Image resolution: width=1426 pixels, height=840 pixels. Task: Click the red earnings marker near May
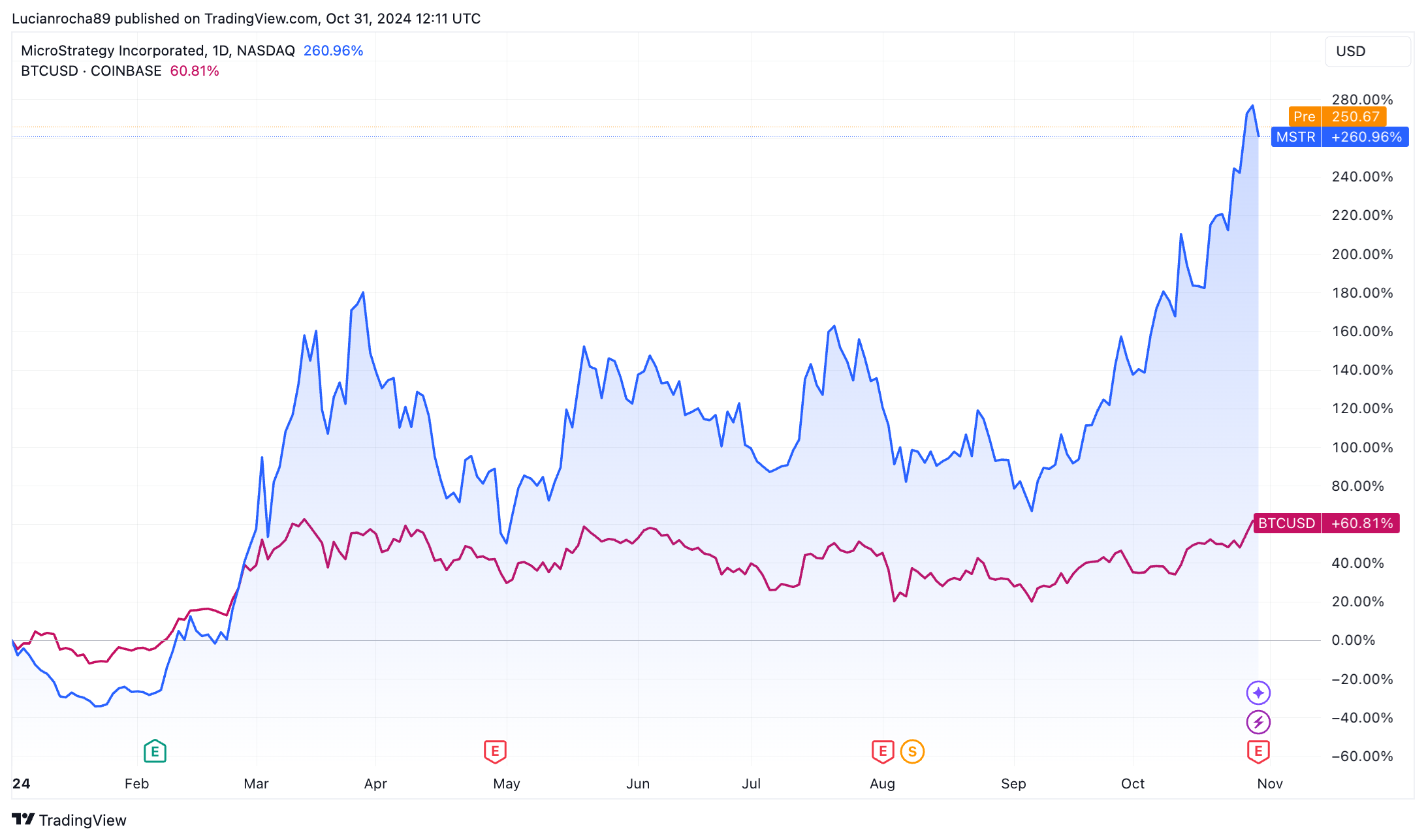tap(495, 751)
